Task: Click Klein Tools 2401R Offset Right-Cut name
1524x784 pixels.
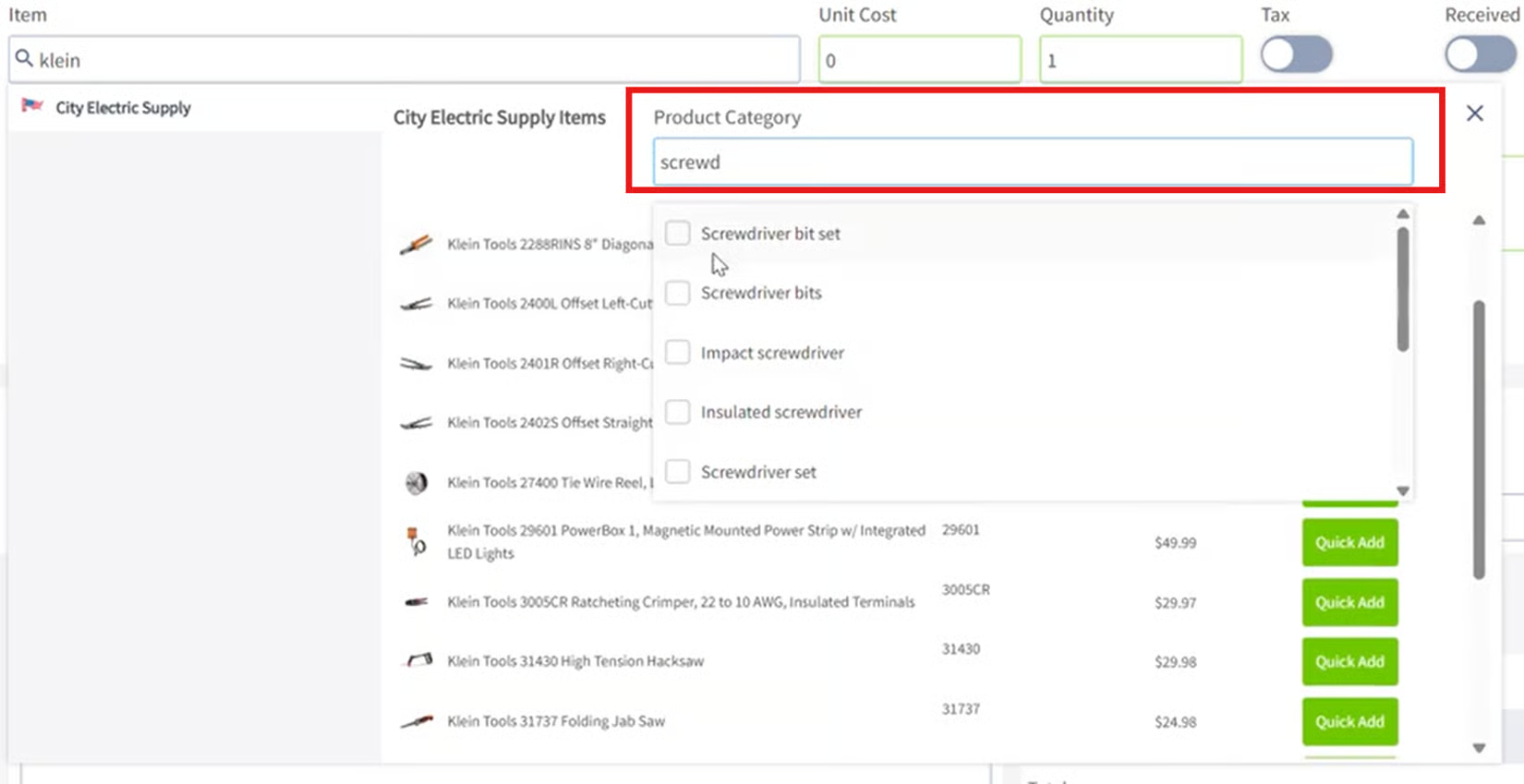Action: (x=550, y=364)
